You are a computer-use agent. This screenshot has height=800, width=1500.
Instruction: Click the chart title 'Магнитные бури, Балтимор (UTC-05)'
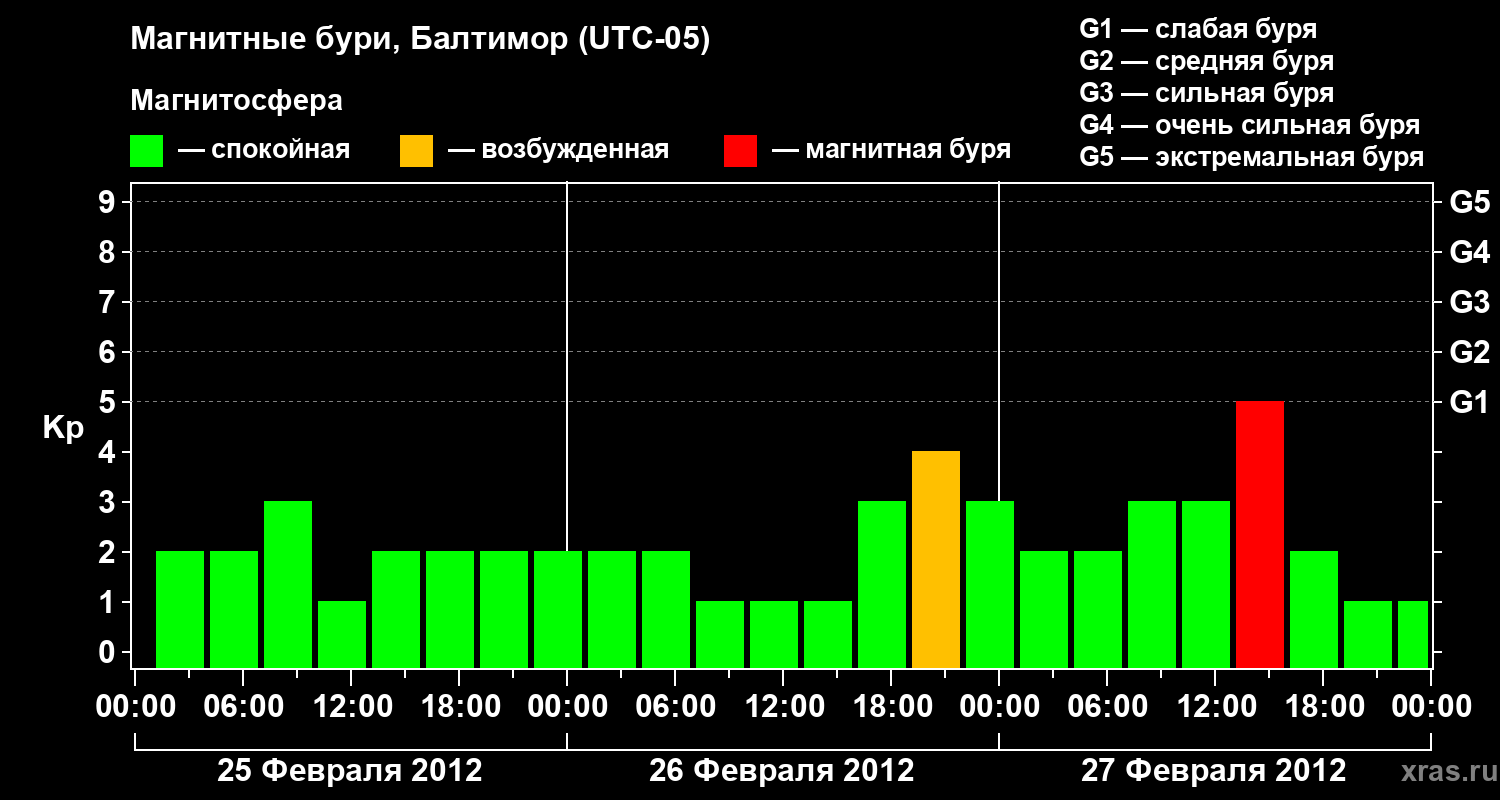[x=420, y=41]
